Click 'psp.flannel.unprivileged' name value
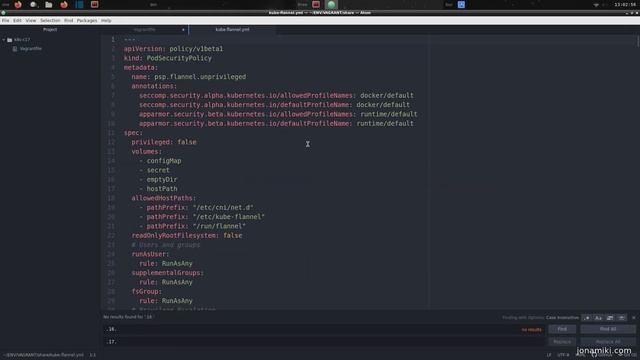Viewport: 640px width, 360px height. (200, 77)
